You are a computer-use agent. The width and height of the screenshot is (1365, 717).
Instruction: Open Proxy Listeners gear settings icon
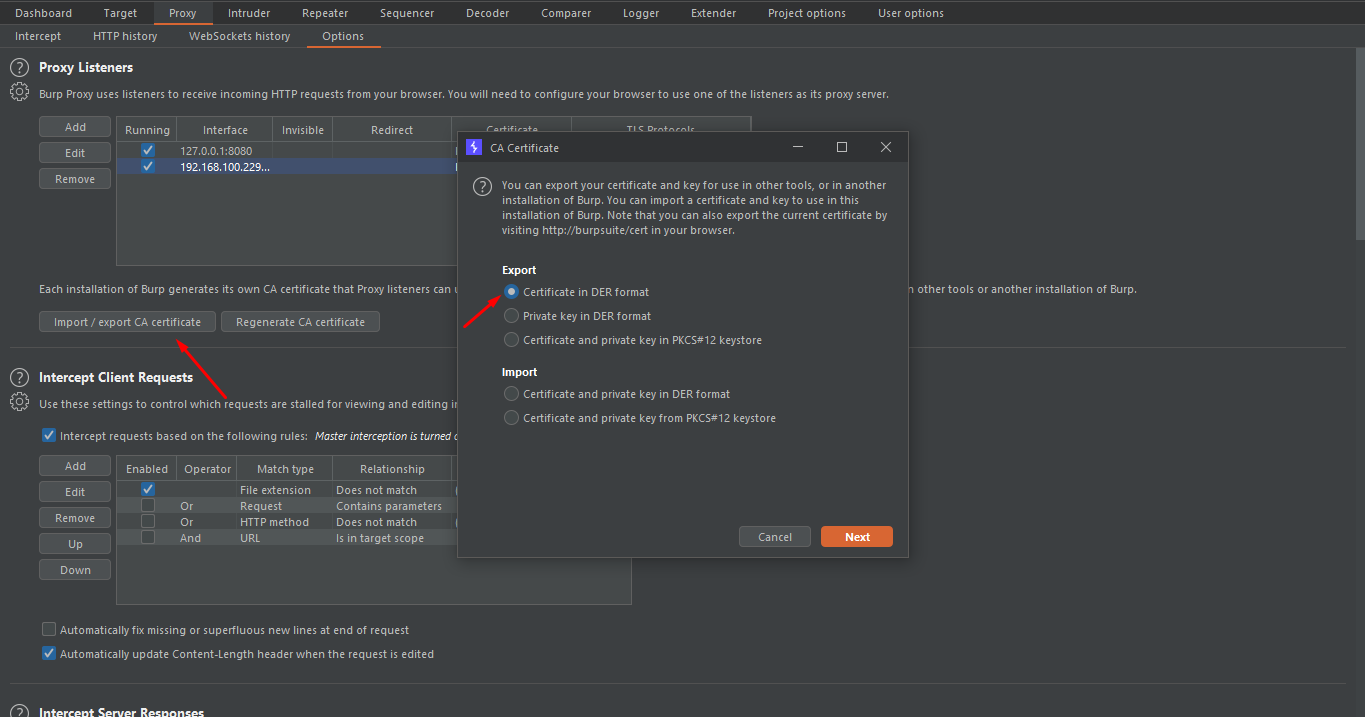(x=19, y=92)
